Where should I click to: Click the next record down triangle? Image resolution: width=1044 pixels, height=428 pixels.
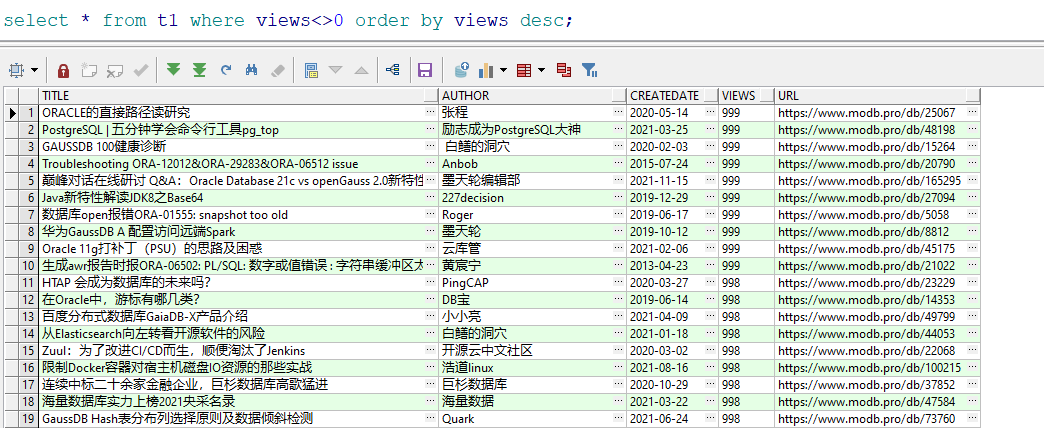pos(336,70)
